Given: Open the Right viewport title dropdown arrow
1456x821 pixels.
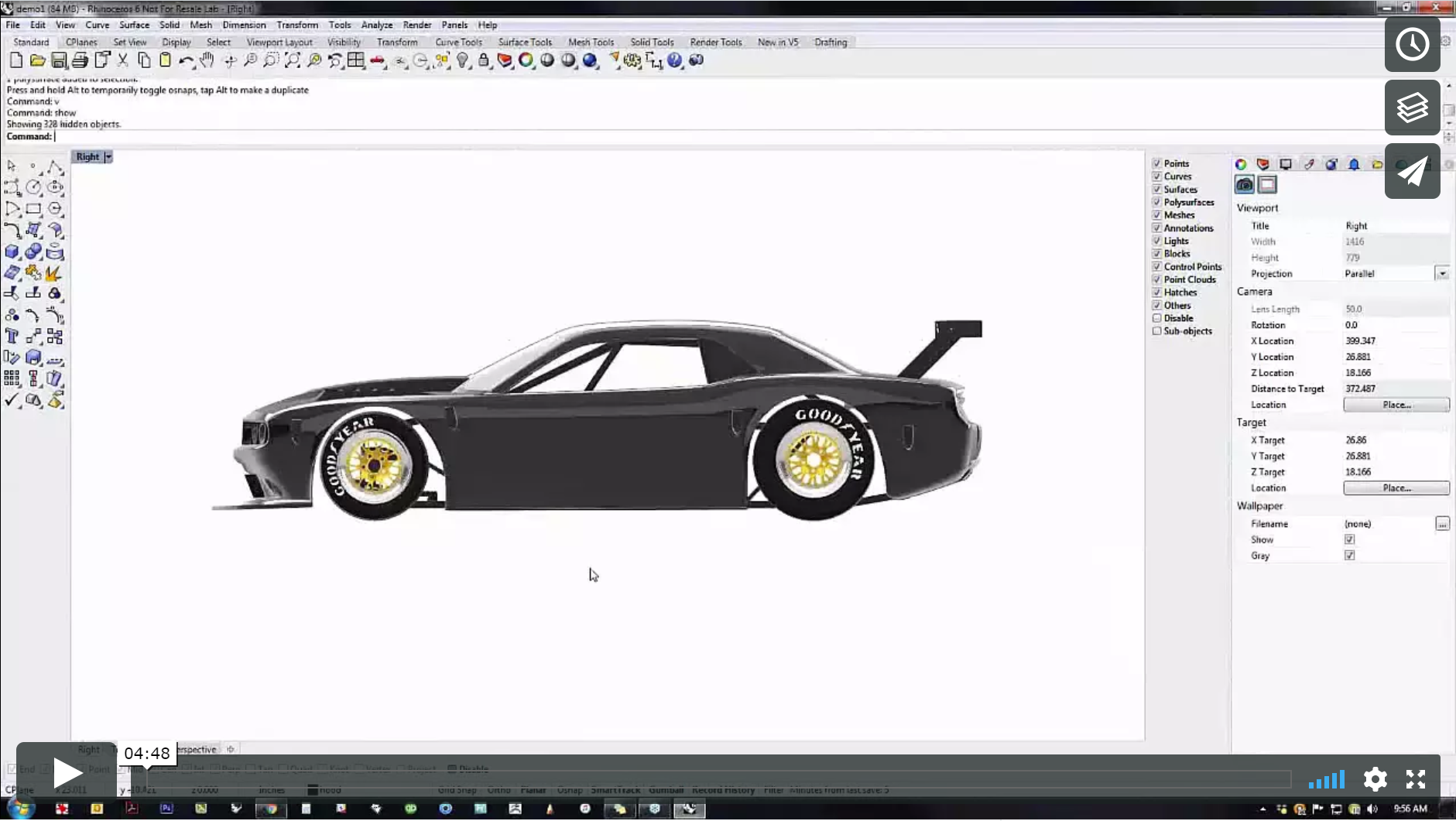Looking at the screenshot, I should [x=108, y=156].
